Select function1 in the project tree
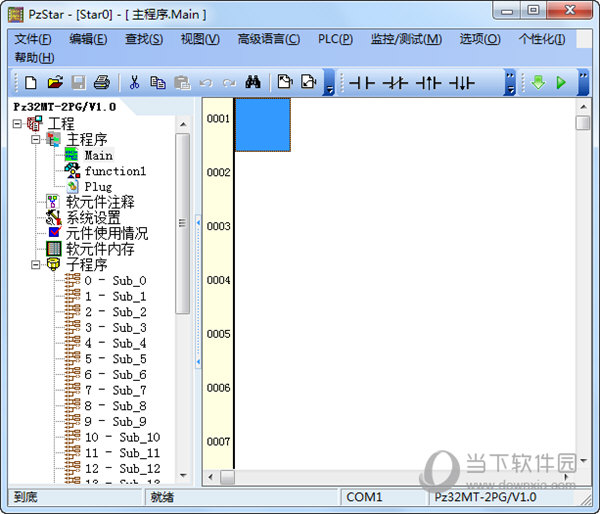The height and width of the screenshot is (514, 600). [115, 171]
